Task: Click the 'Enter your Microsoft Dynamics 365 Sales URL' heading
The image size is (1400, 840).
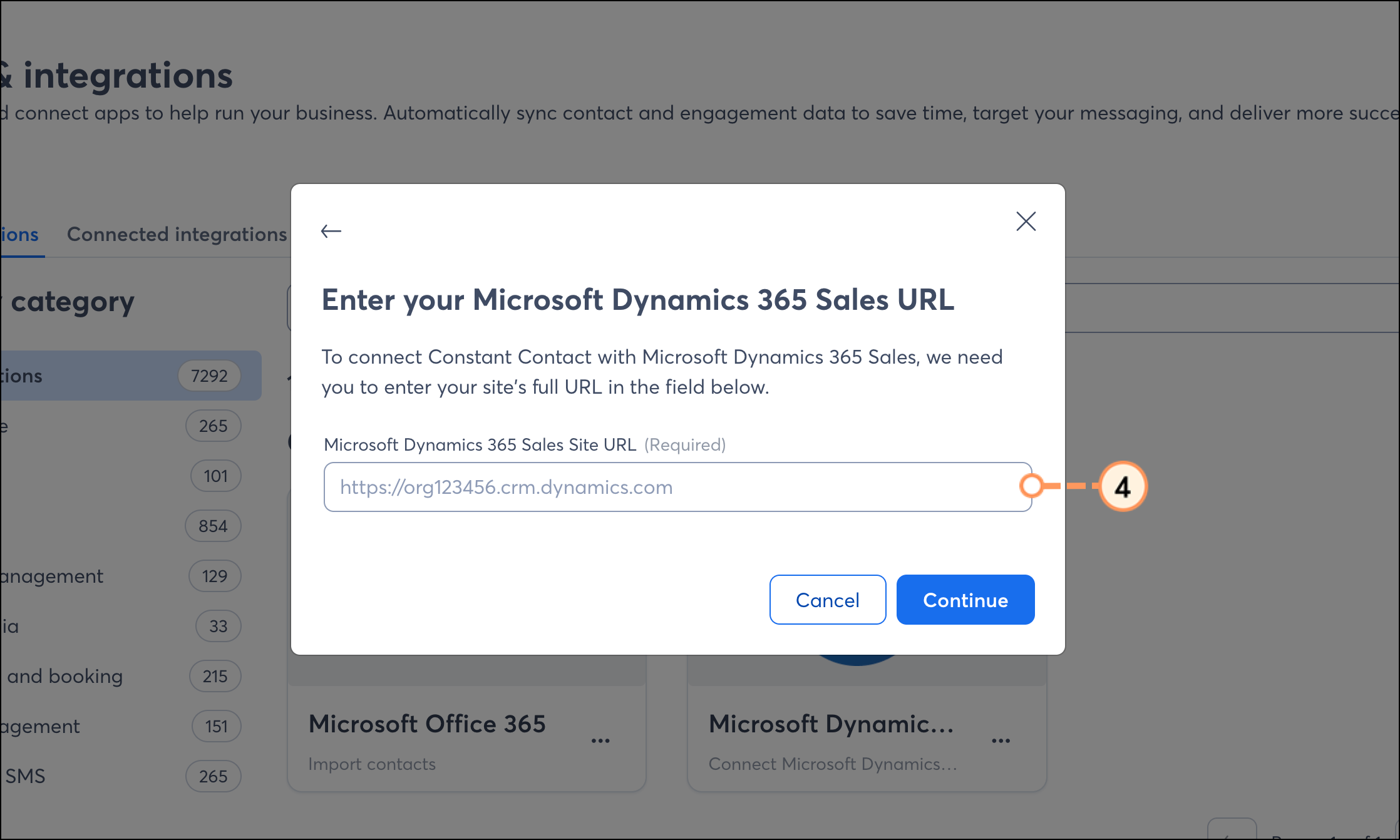Action: pos(637,300)
